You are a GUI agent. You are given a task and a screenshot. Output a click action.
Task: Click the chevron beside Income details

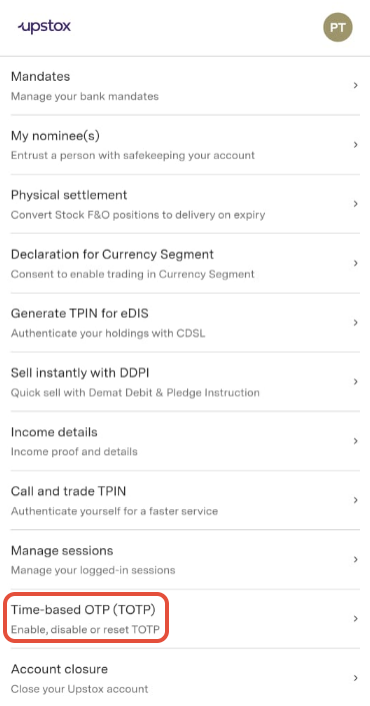[x=356, y=441]
